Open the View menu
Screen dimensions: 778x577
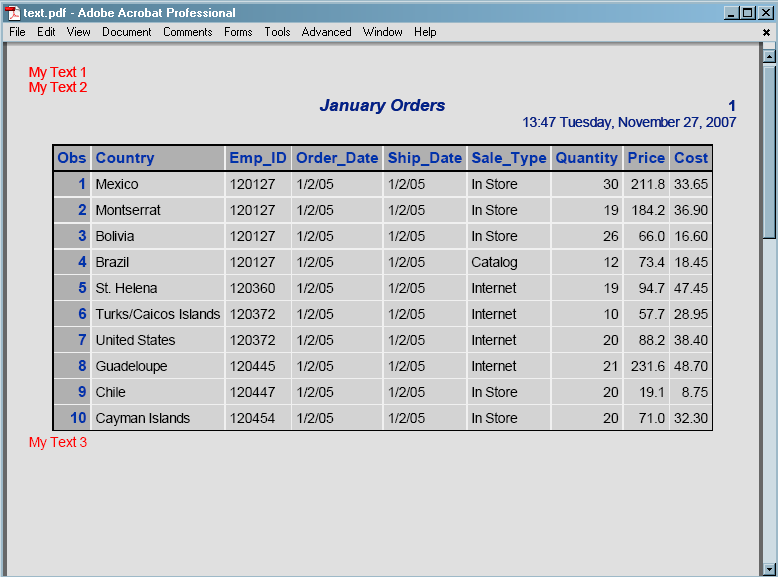click(78, 32)
